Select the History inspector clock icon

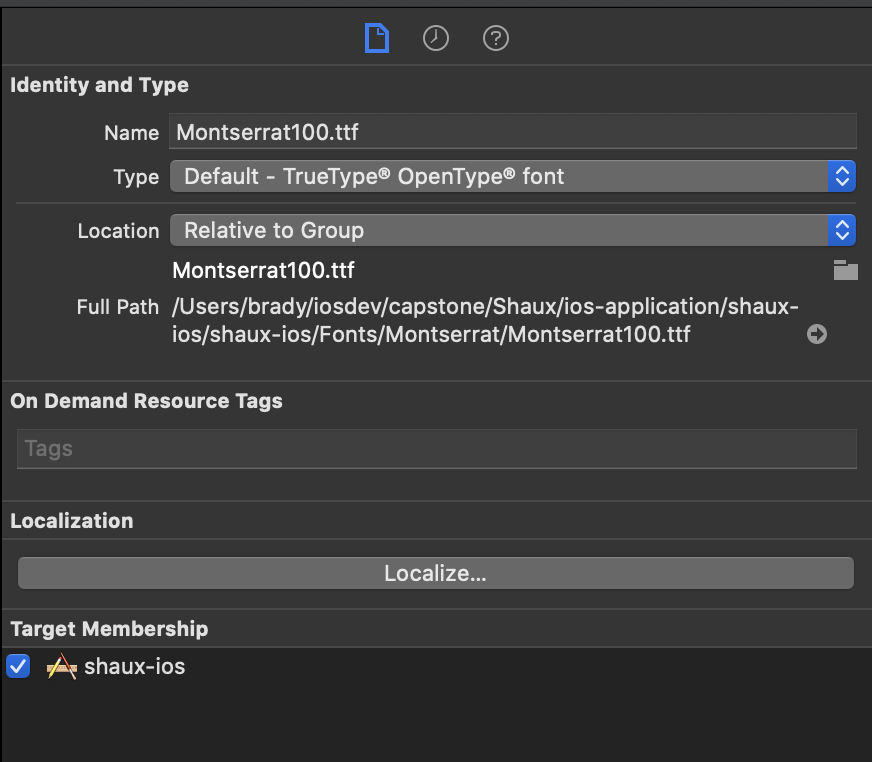point(436,38)
